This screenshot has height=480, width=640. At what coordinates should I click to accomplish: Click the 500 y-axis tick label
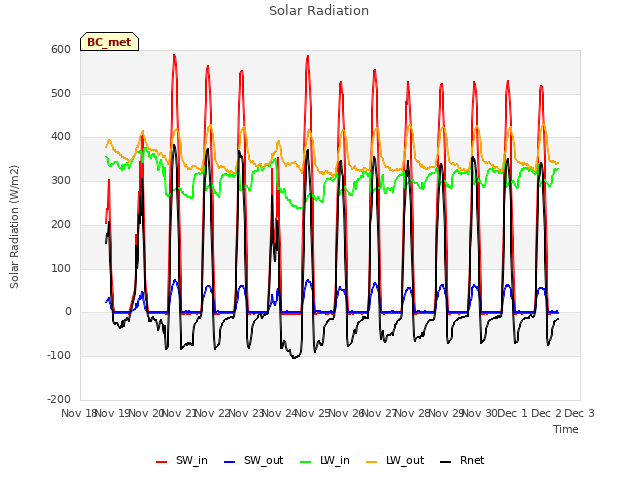pos(61,93)
